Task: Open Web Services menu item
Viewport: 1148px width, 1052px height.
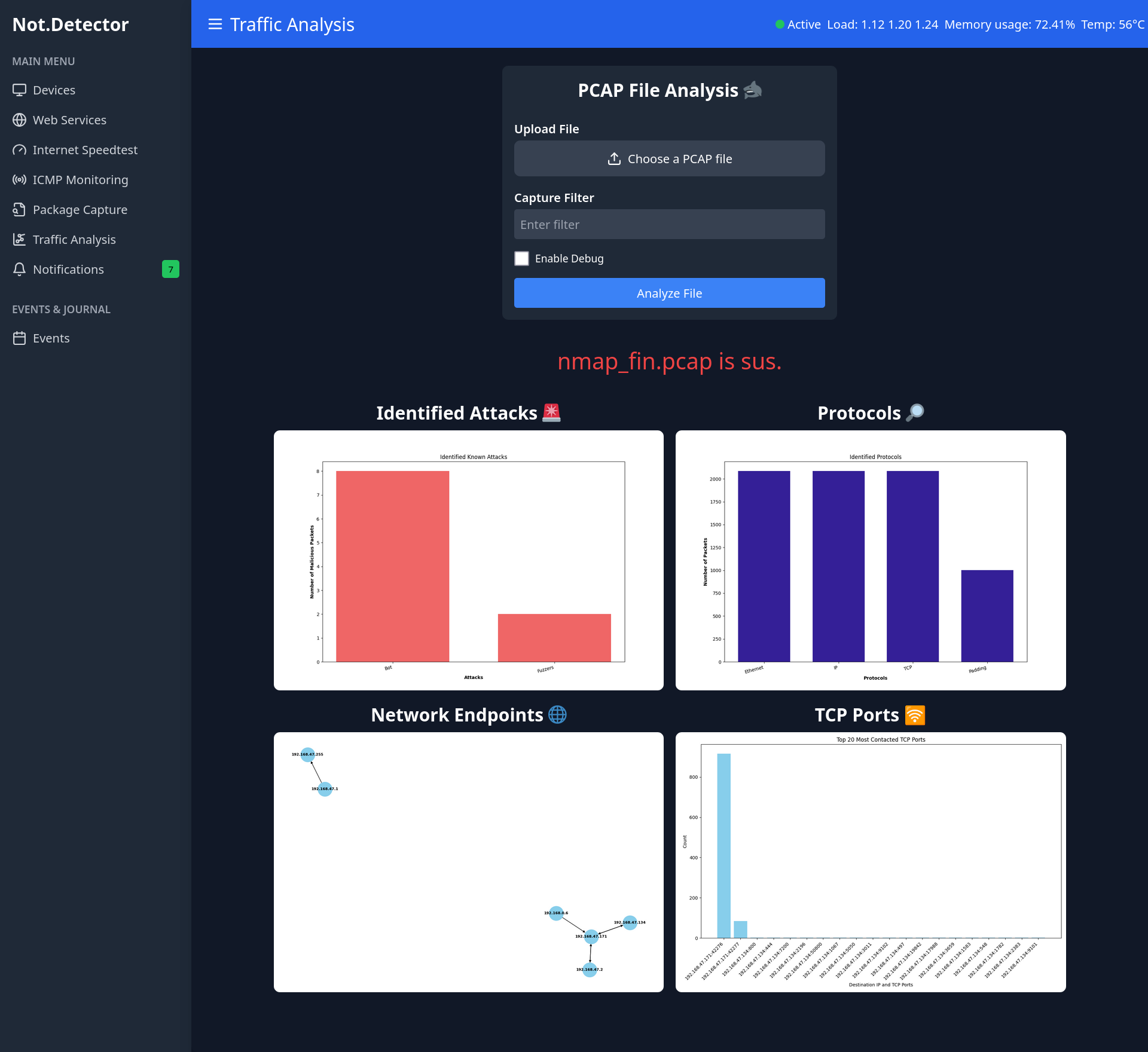Action: click(x=96, y=120)
